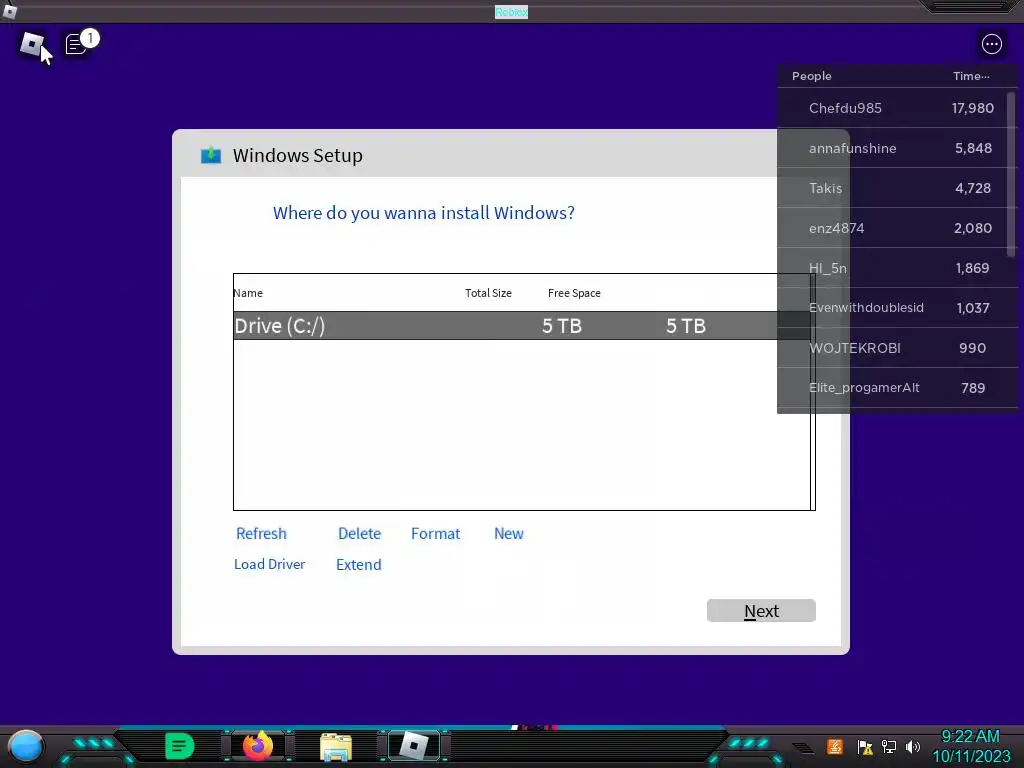The width and height of the screenshot is (1024, 768).
Task: Click the drive list vertical scrollbar
Action: 812,392
